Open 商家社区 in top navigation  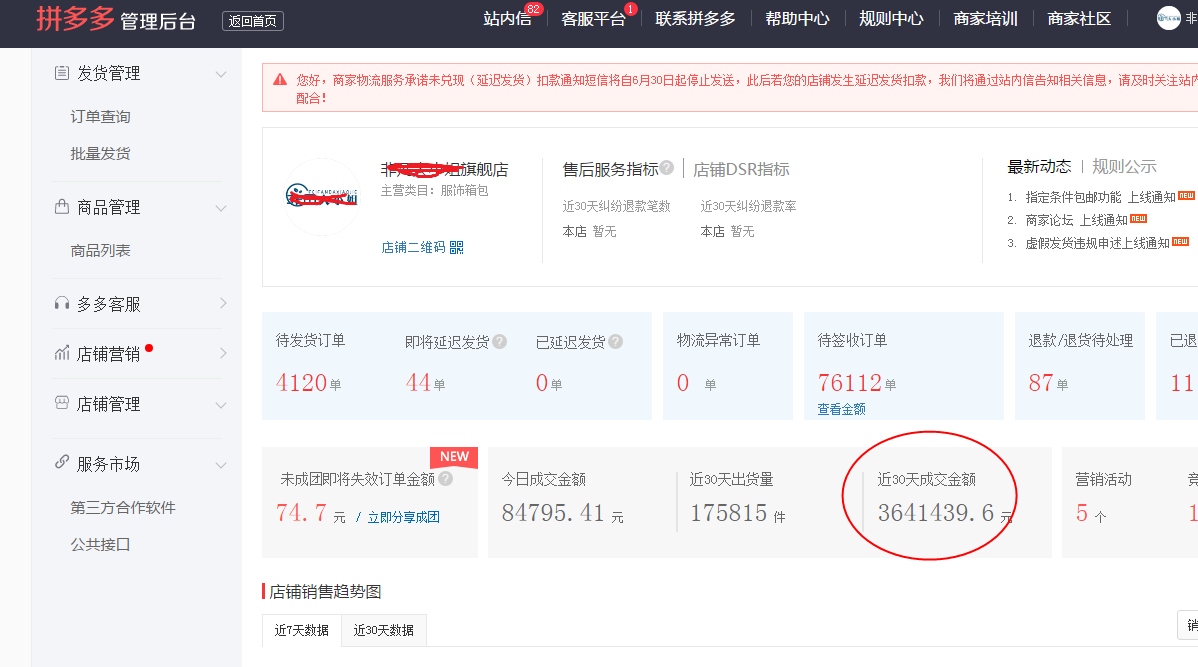(x=1079, y=19)
